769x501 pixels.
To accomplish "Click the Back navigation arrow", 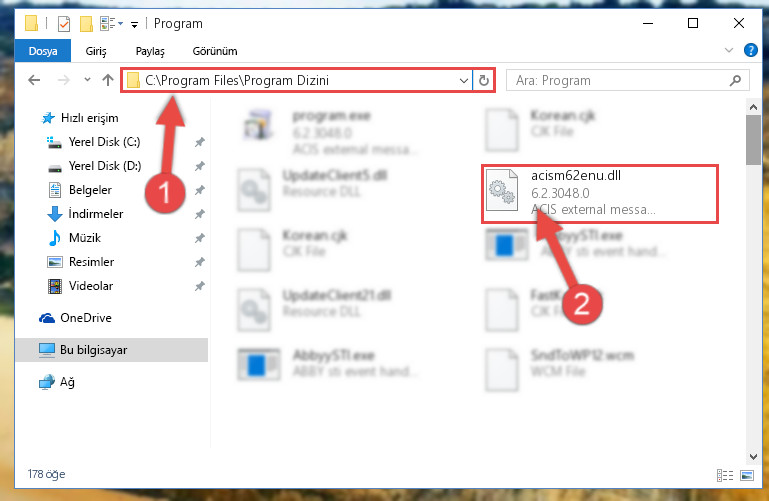I will [x=34, y=80].
